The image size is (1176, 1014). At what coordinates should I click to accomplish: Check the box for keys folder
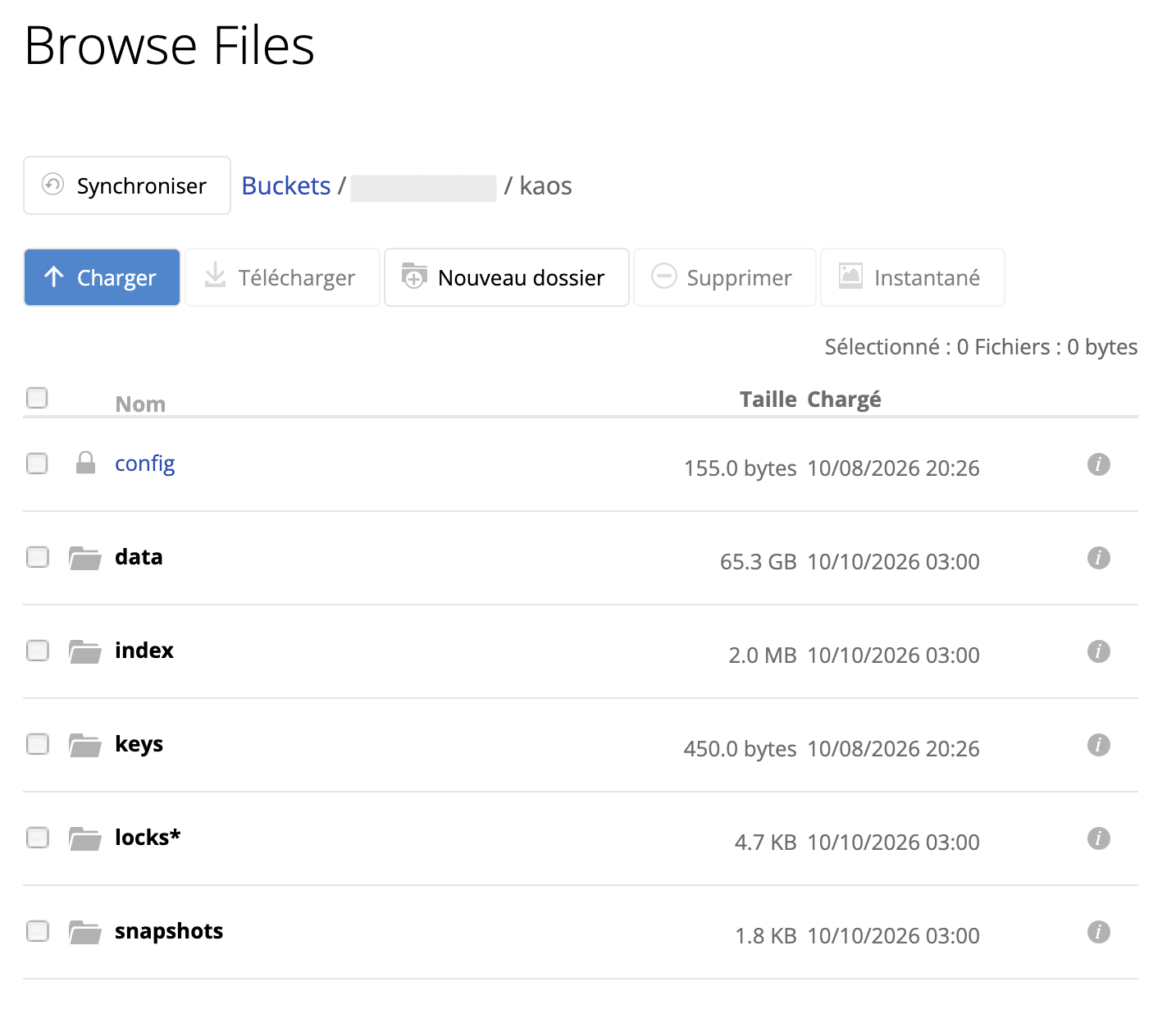click(x=37, y=744)
